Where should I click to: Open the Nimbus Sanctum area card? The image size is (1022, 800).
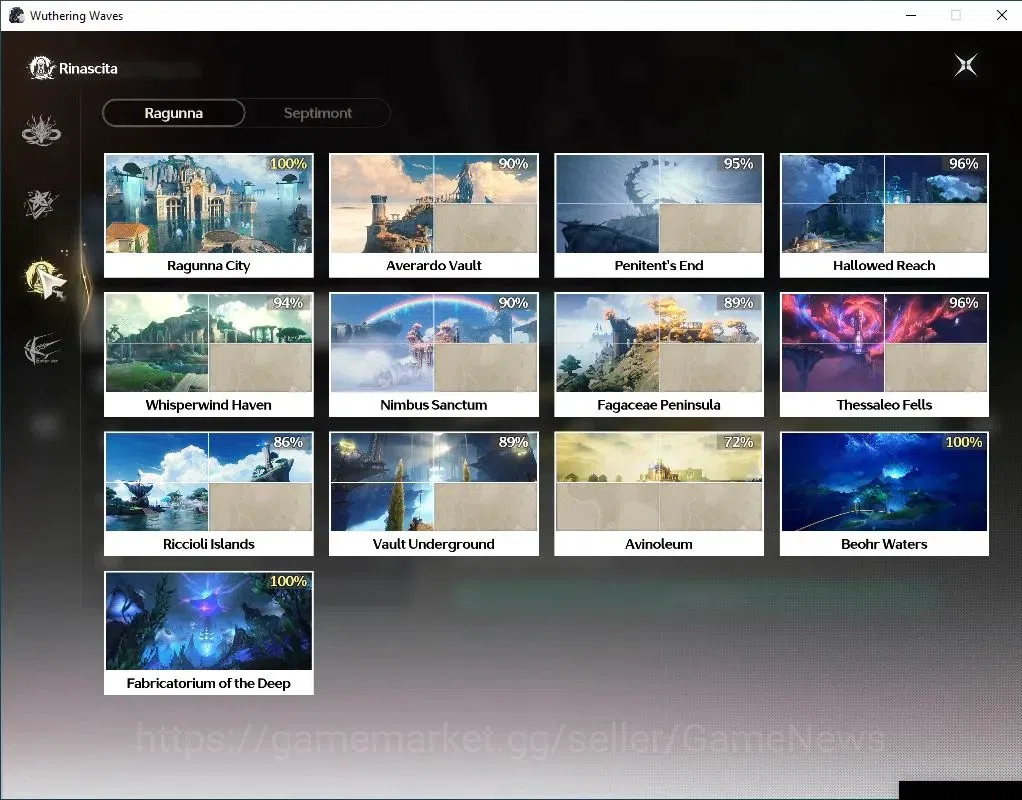(x=433, y=355)
